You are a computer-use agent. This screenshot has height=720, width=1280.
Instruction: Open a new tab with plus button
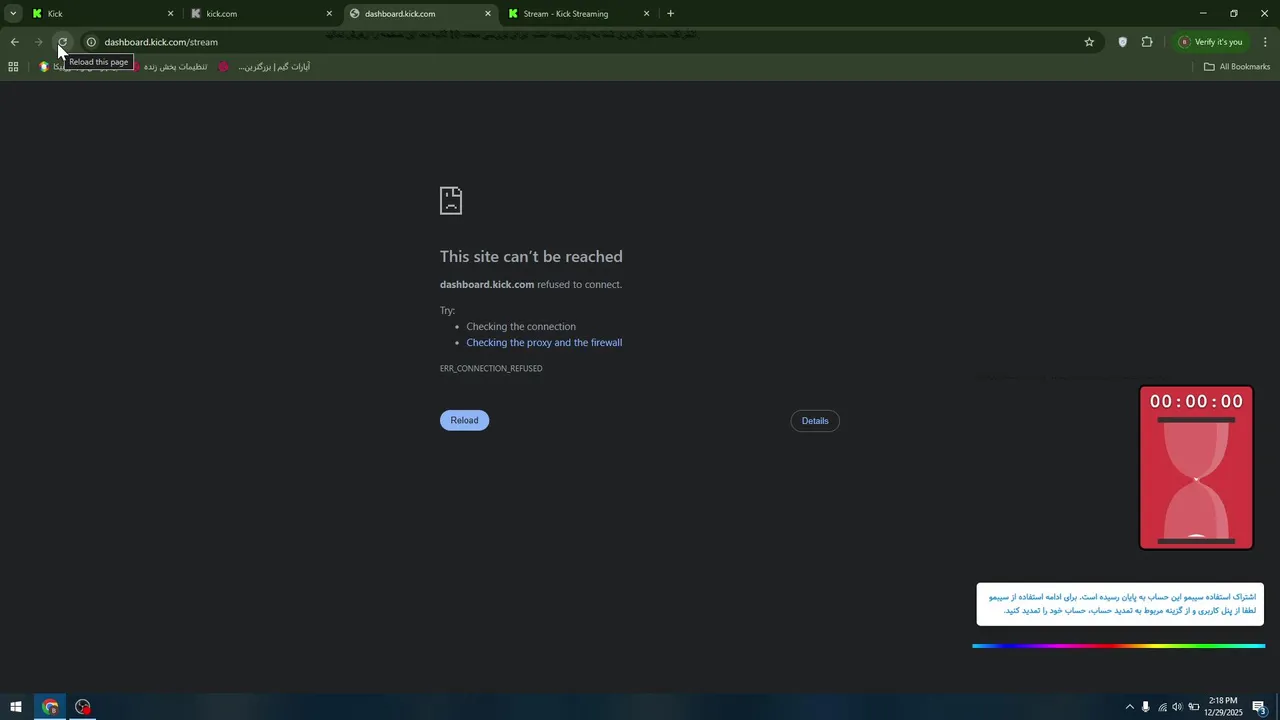(670, 14)
